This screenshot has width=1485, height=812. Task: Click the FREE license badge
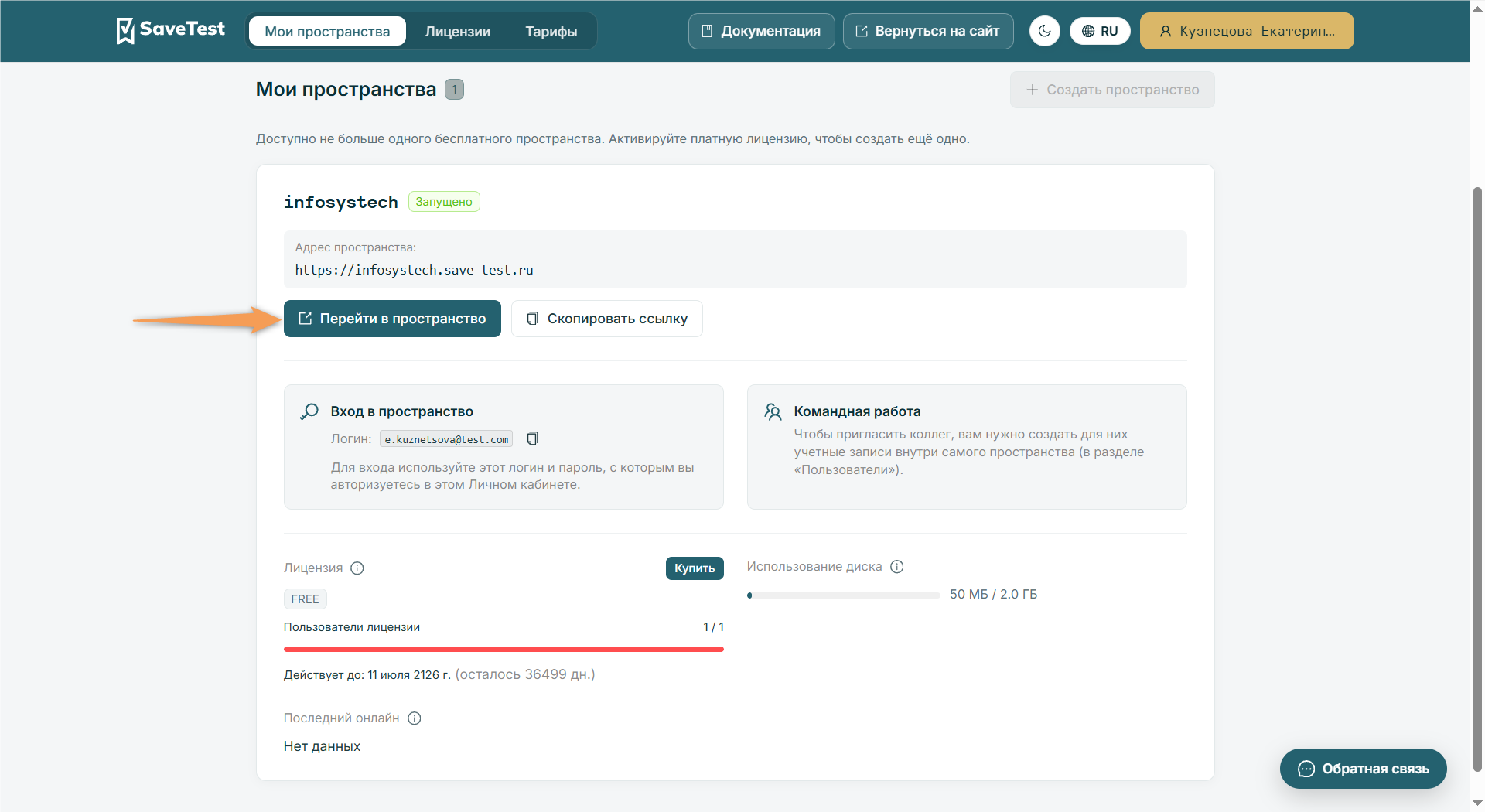click(306, 599)
